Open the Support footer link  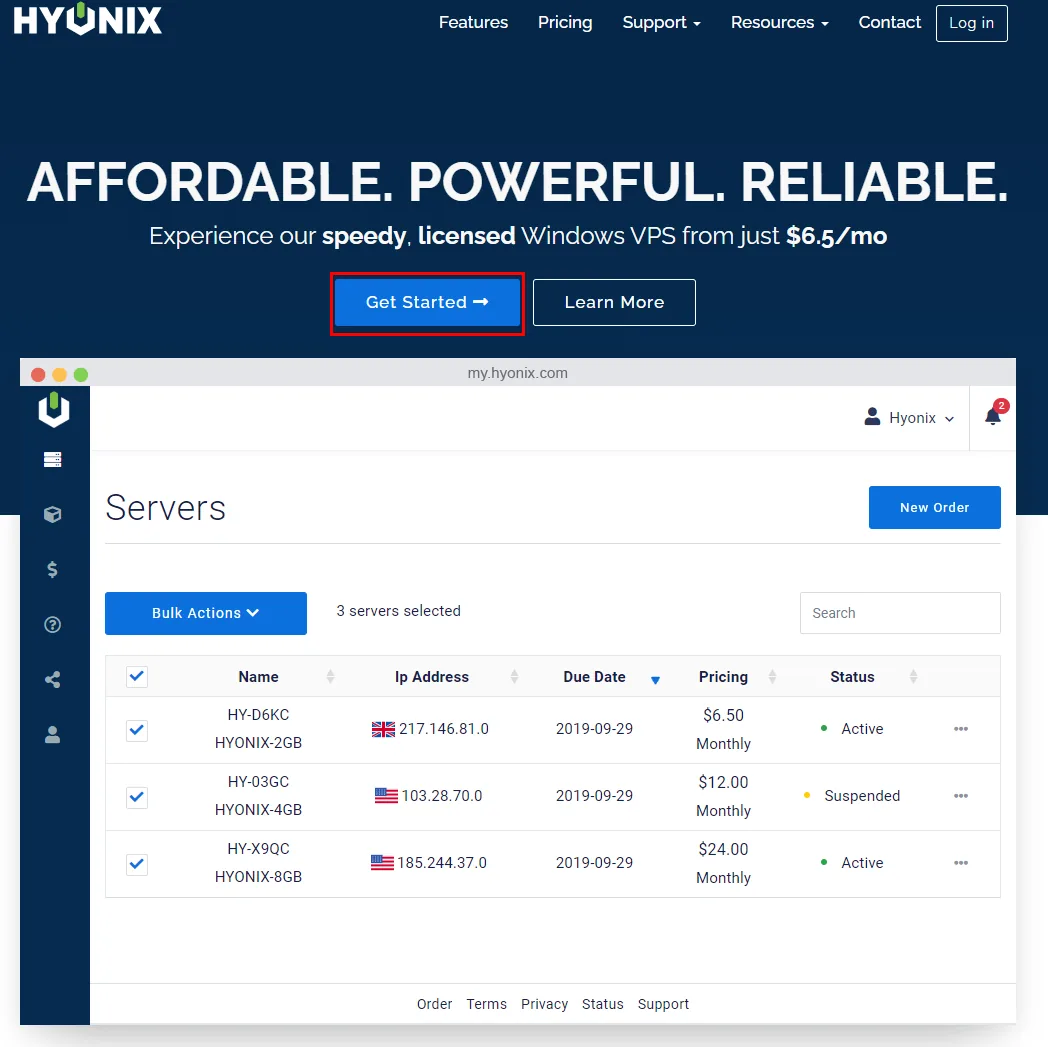(663, 1004)
